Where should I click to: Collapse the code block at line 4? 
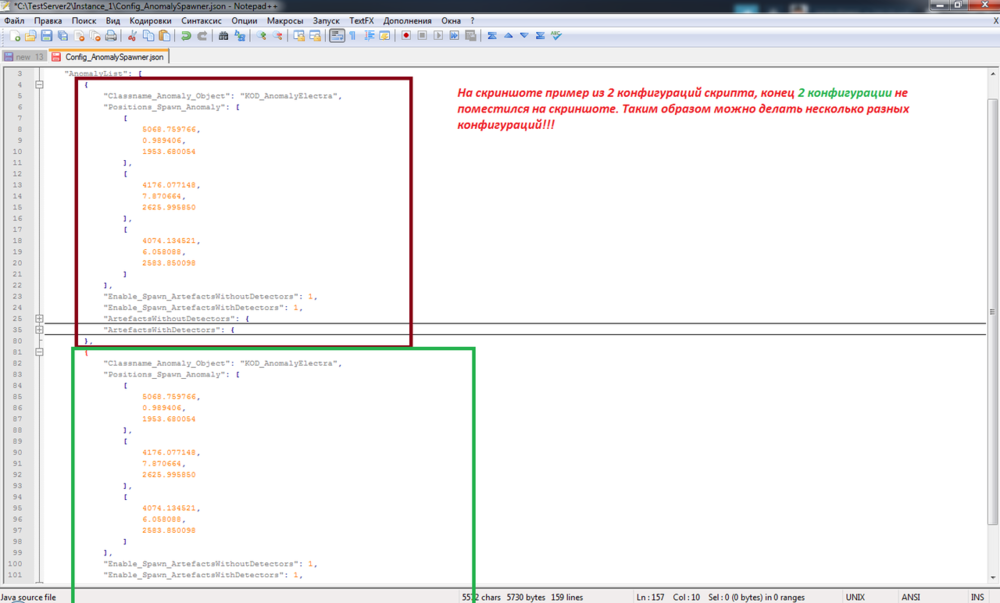(40, 85)
